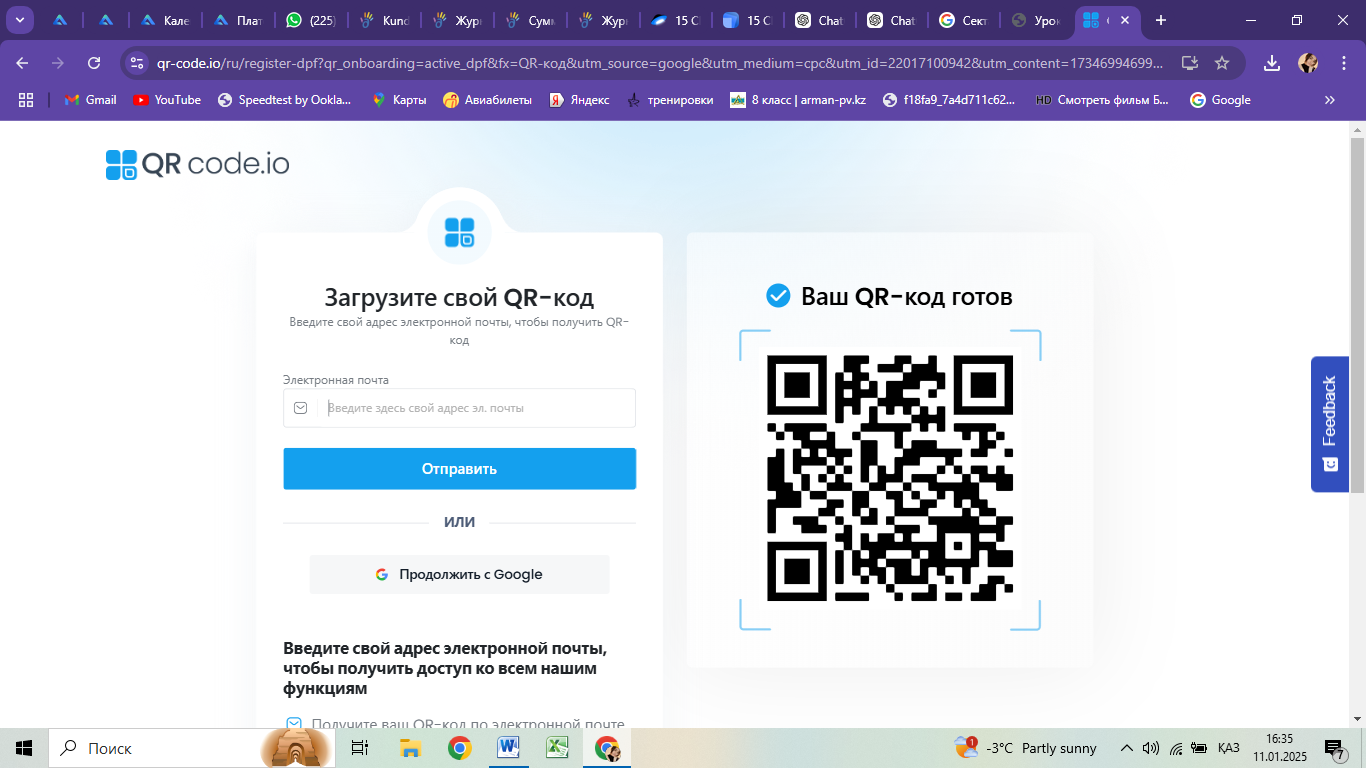Open the Смотреть фильм bookmark
Screen dimensions: 1366x768
(1102, 100)
